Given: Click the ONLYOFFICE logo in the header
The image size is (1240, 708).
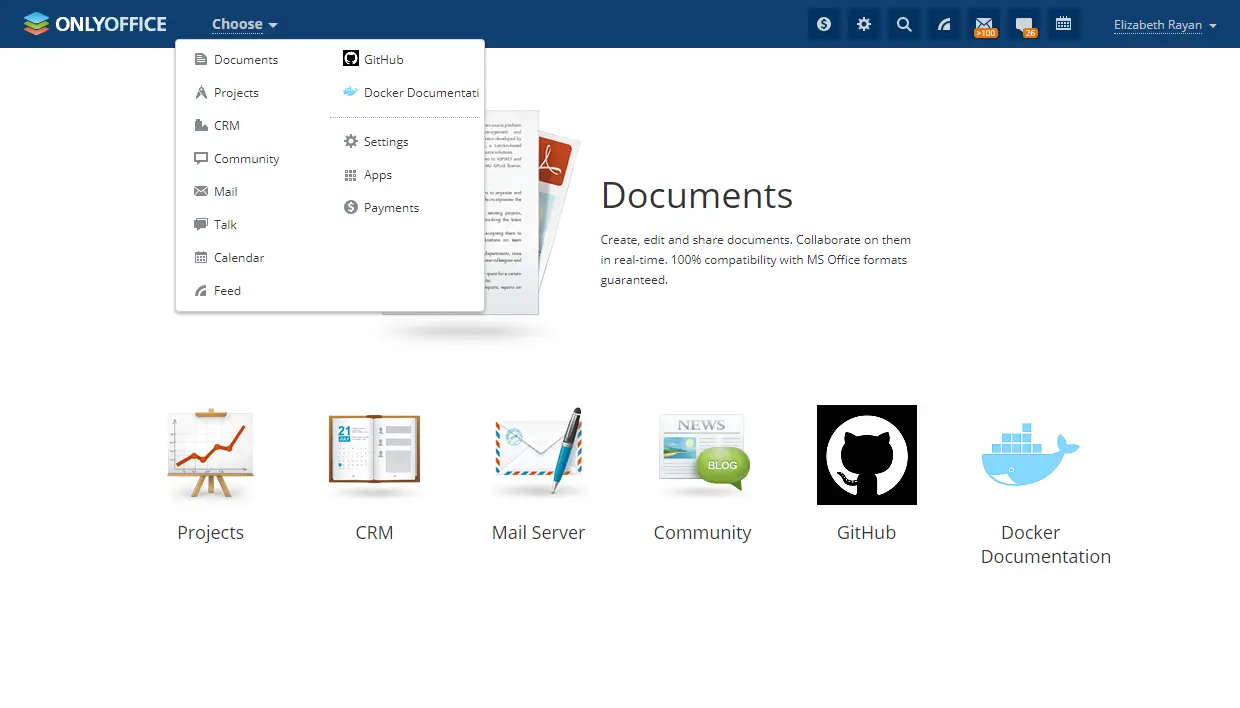Looking at the screenshot, I should click(x=95, y=24).
